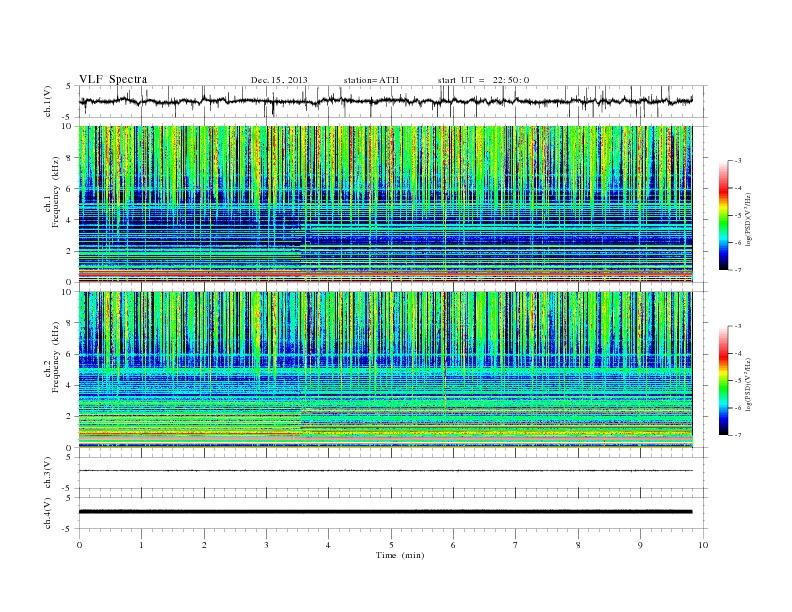Screen dimensions: 792x612
Task: Click the 'ch.4(V)' axis label
Action: click(48, 513)
